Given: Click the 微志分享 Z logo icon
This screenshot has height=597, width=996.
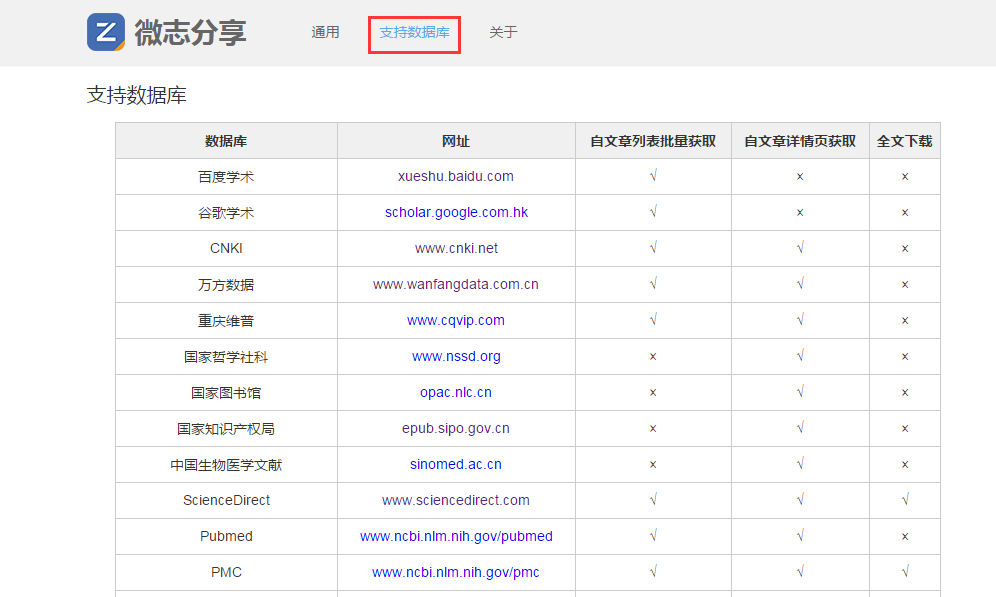Looking at the screenshot, I should (x=106, y=32).
